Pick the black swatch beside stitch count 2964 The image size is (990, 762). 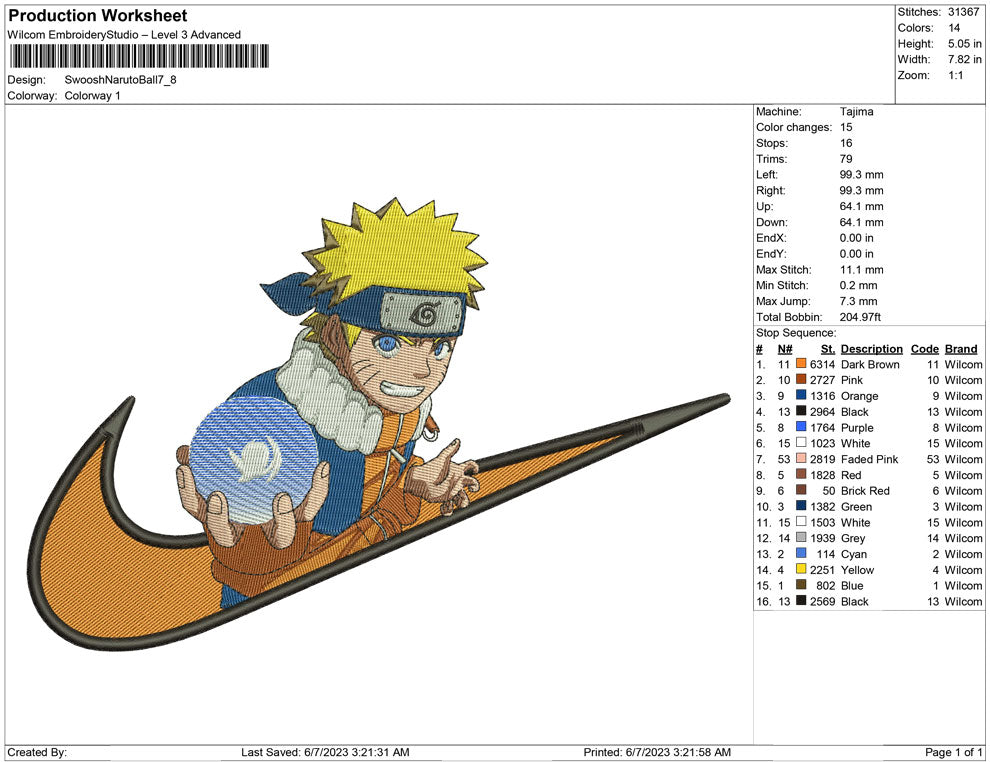801,411
